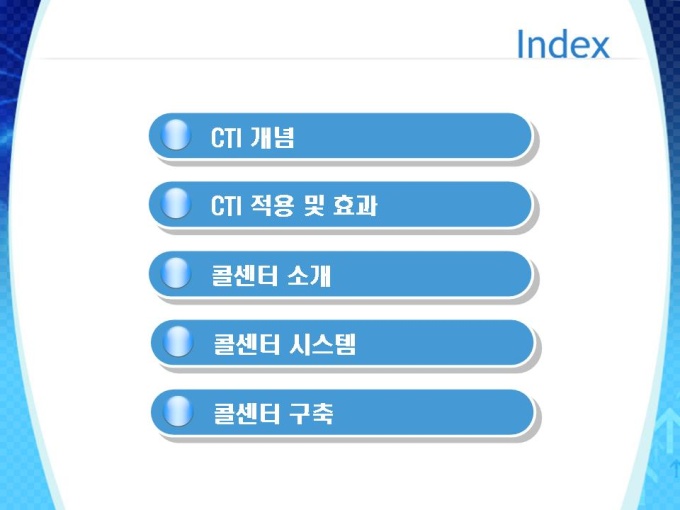Click the word 효과 in the second bar
This screenshot has width=680, height=510.
[x=355, y=205]
